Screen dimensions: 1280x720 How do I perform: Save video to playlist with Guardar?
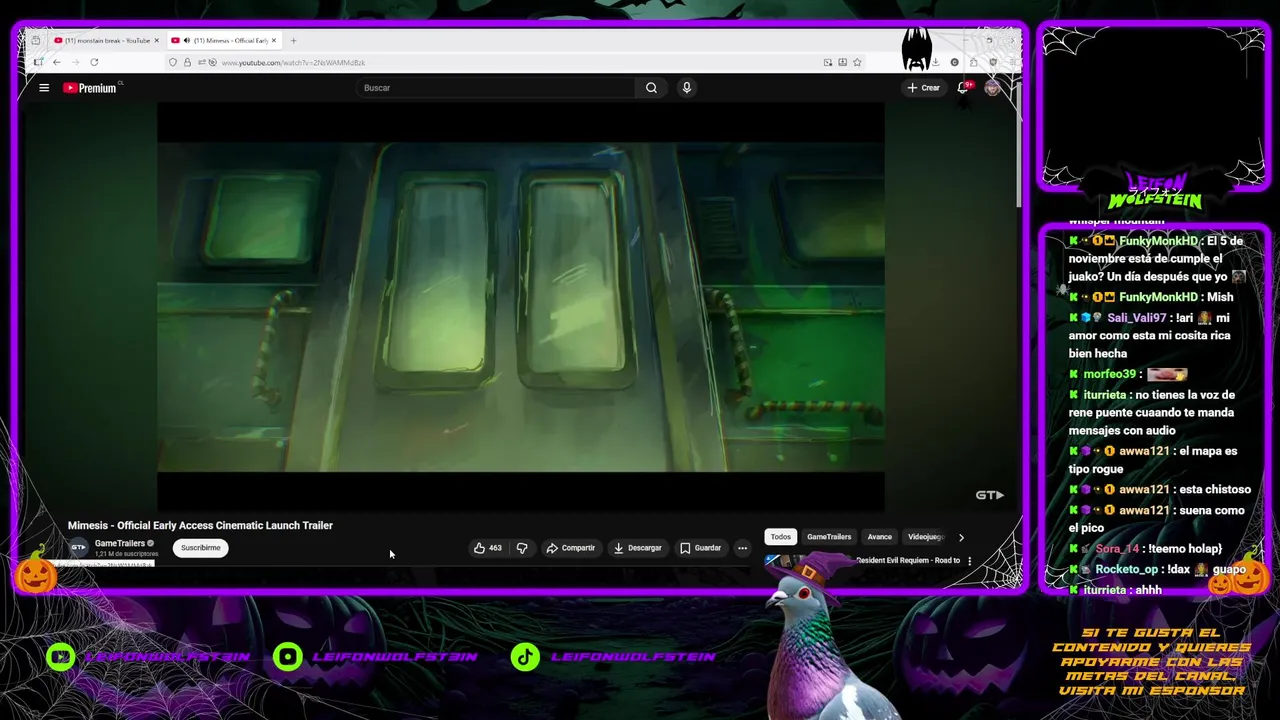point(700,548)
